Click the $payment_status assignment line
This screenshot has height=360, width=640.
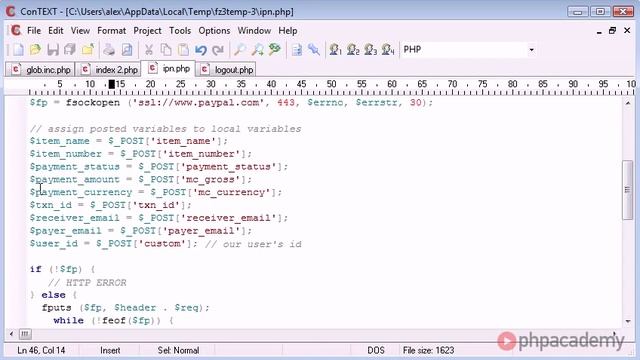pos(159,167)
